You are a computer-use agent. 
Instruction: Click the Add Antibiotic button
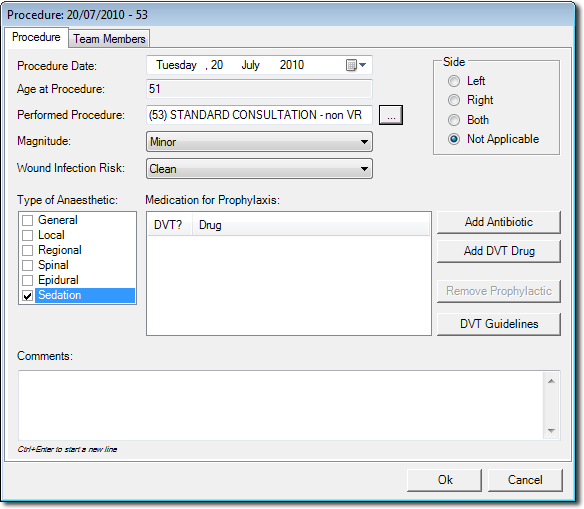point(499,222)
